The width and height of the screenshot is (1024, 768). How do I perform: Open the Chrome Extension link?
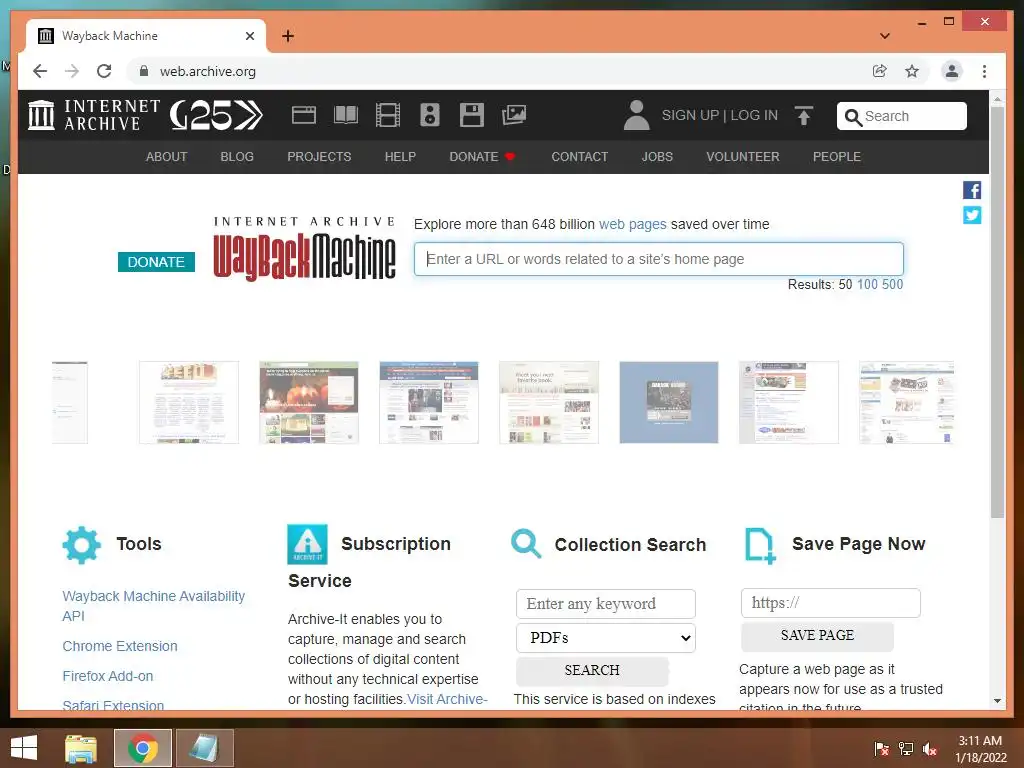120,647
